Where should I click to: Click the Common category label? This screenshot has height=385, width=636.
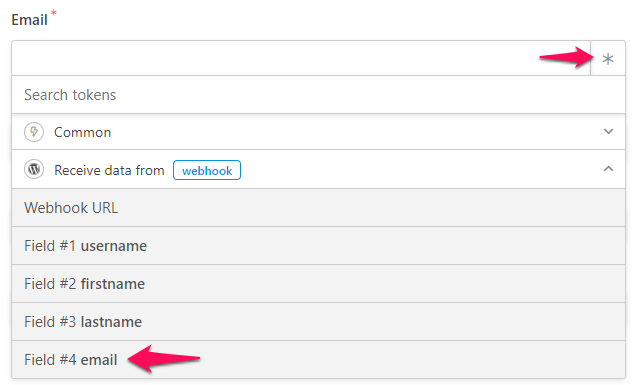pyautogui.click(x=82, y=132)
